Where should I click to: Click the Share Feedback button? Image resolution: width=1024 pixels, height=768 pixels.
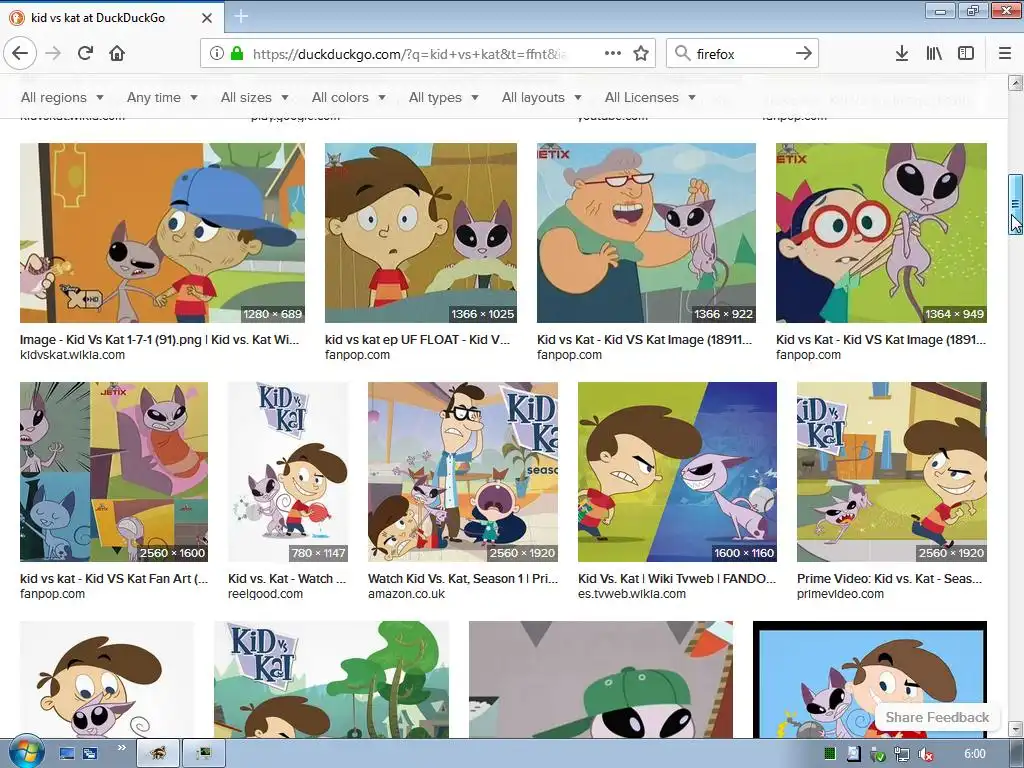pyautogui.click(x=937, y=717)
